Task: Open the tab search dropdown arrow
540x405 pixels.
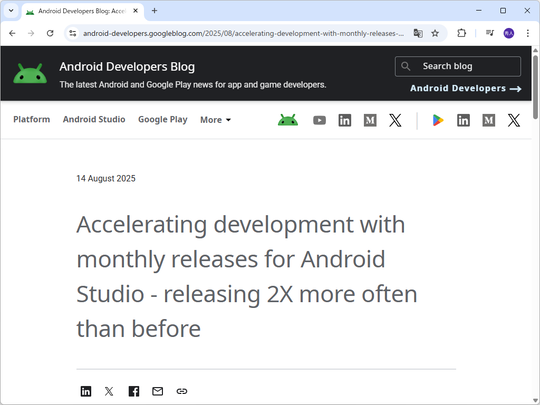Action: [11, 11]
